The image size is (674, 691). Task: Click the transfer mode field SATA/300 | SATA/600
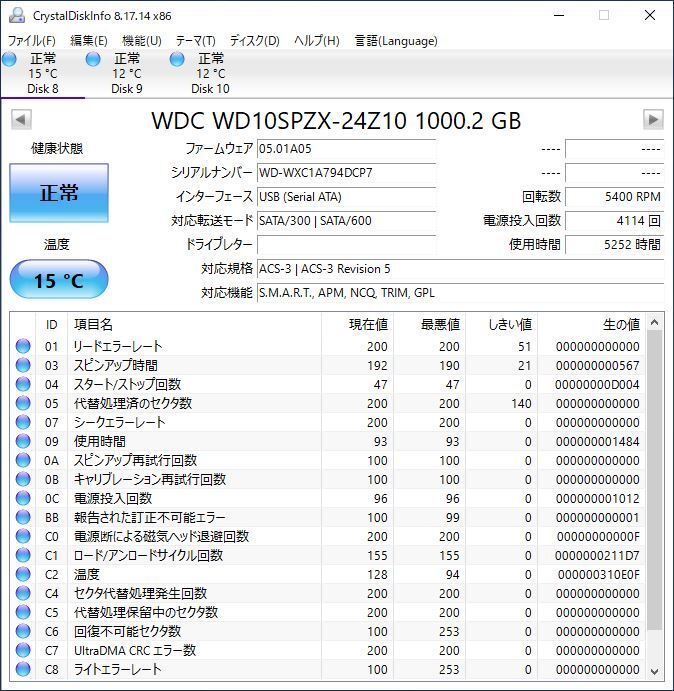pos(346,220)
